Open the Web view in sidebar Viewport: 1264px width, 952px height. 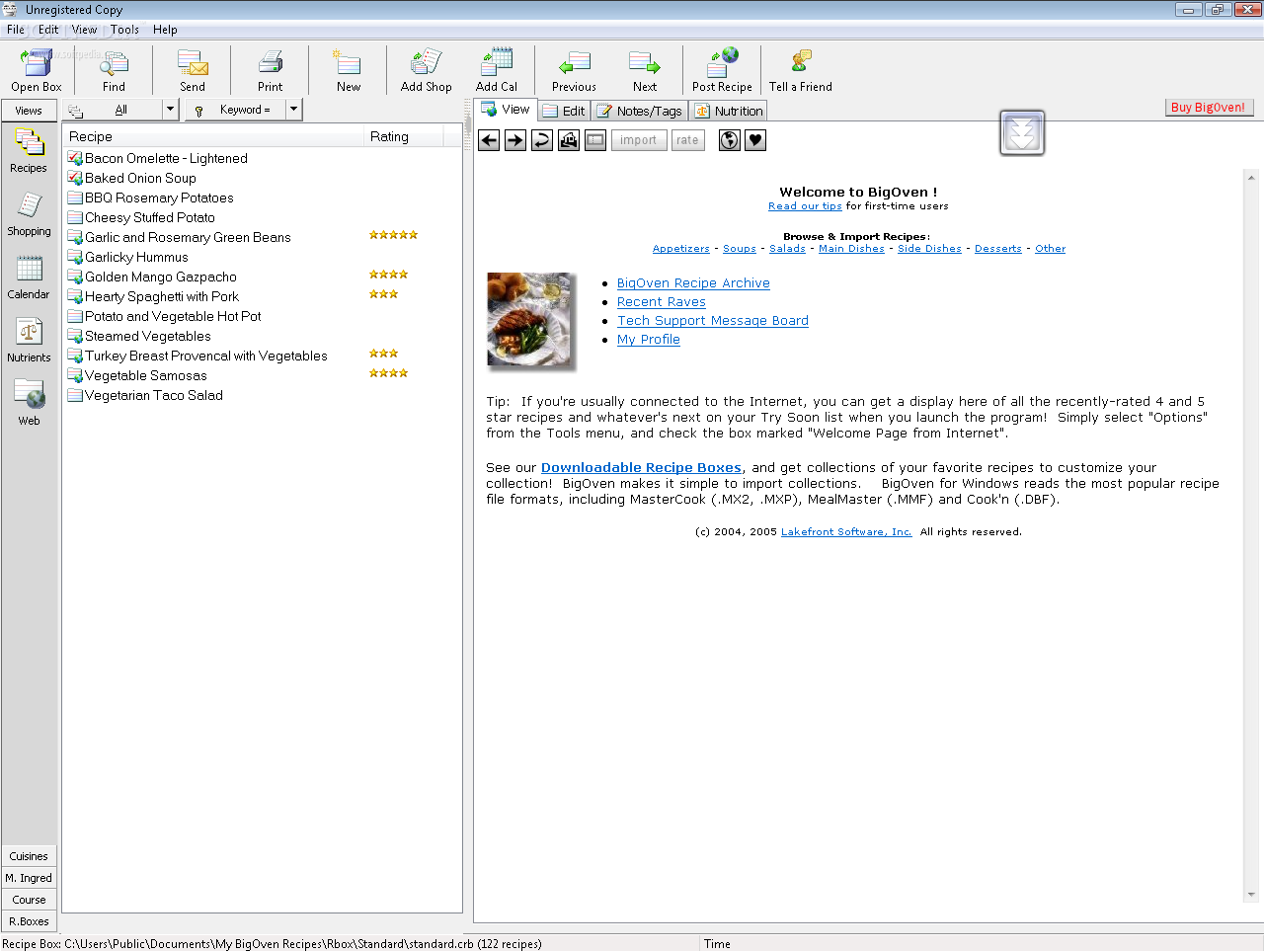(x=29, y=403)
